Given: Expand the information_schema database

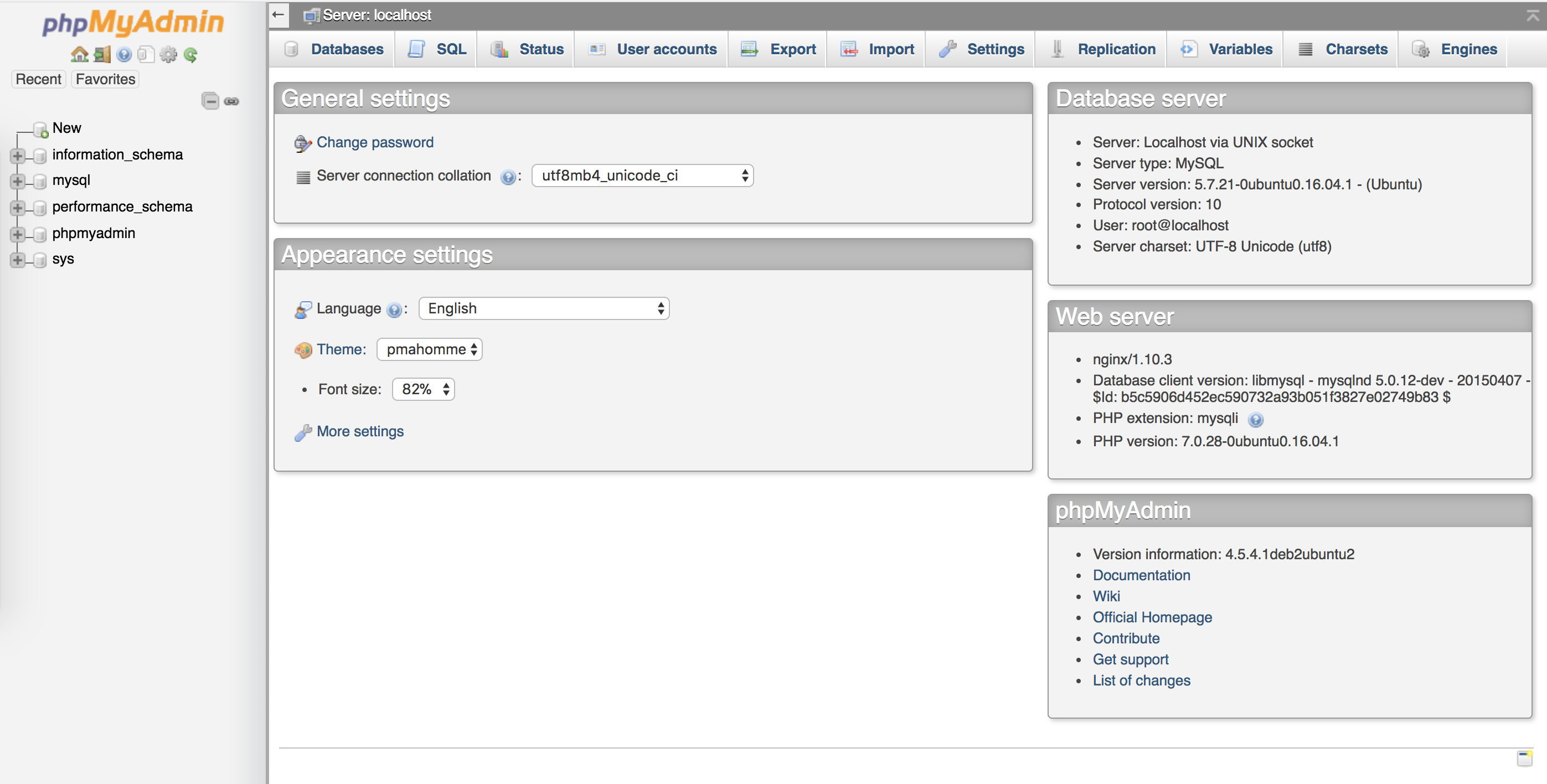Looking at the screenshot, I should (x=15, y=155).
